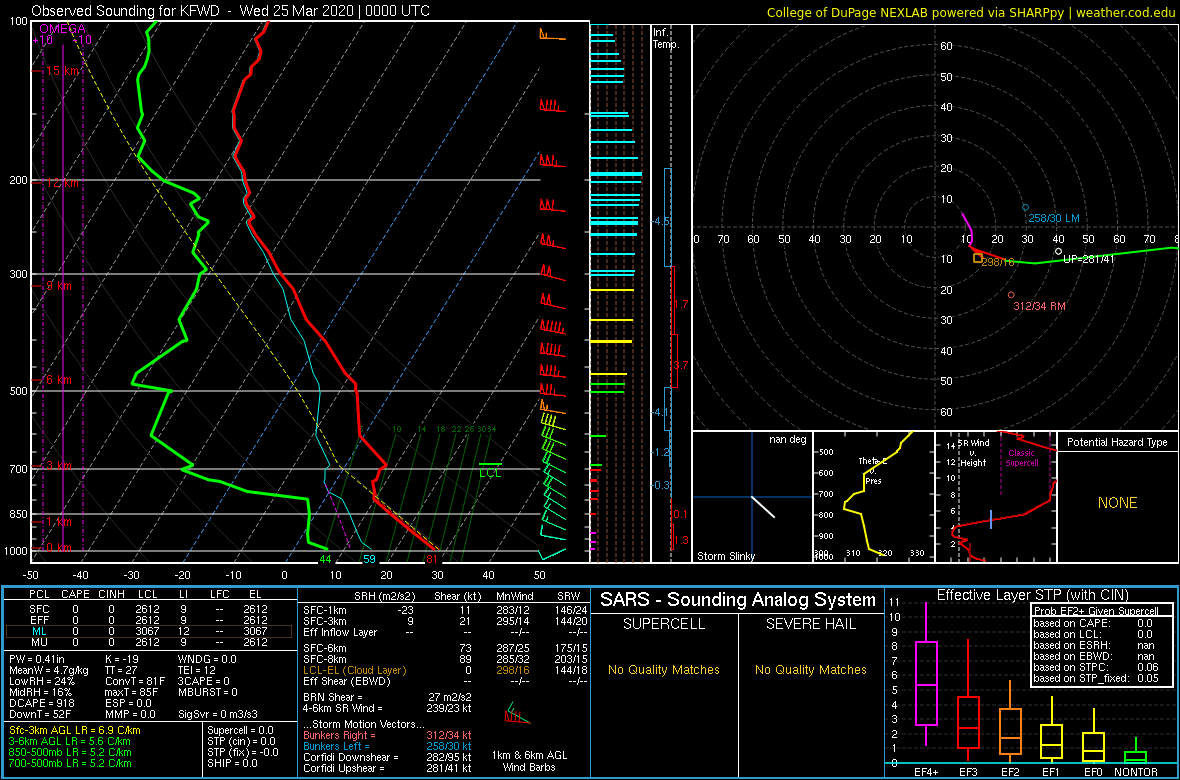Click the Bunkers left-mover circle on the hodograph
Screen dimensions: 1180x780
1025,207
